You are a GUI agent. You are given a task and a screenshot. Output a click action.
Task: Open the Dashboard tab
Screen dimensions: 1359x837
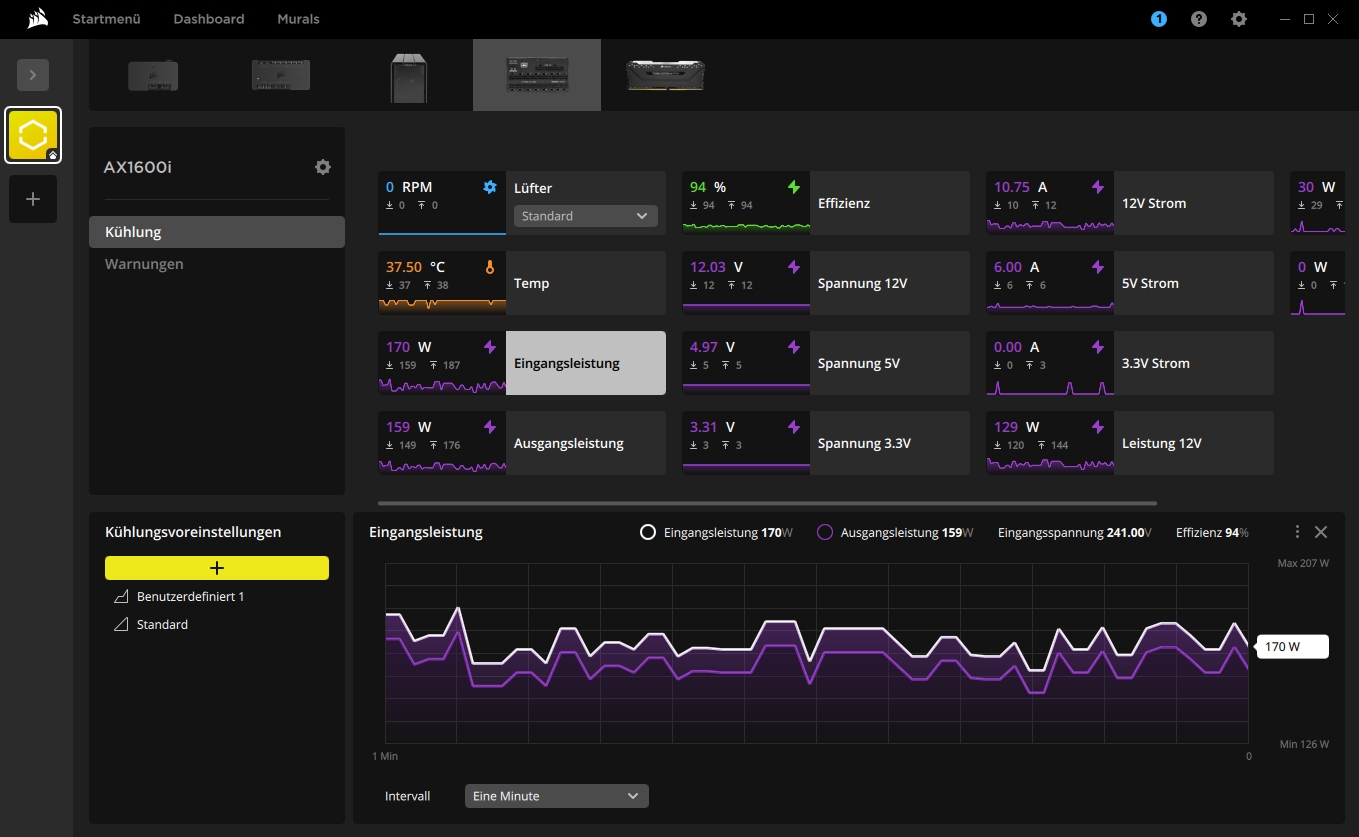(209, 19)
